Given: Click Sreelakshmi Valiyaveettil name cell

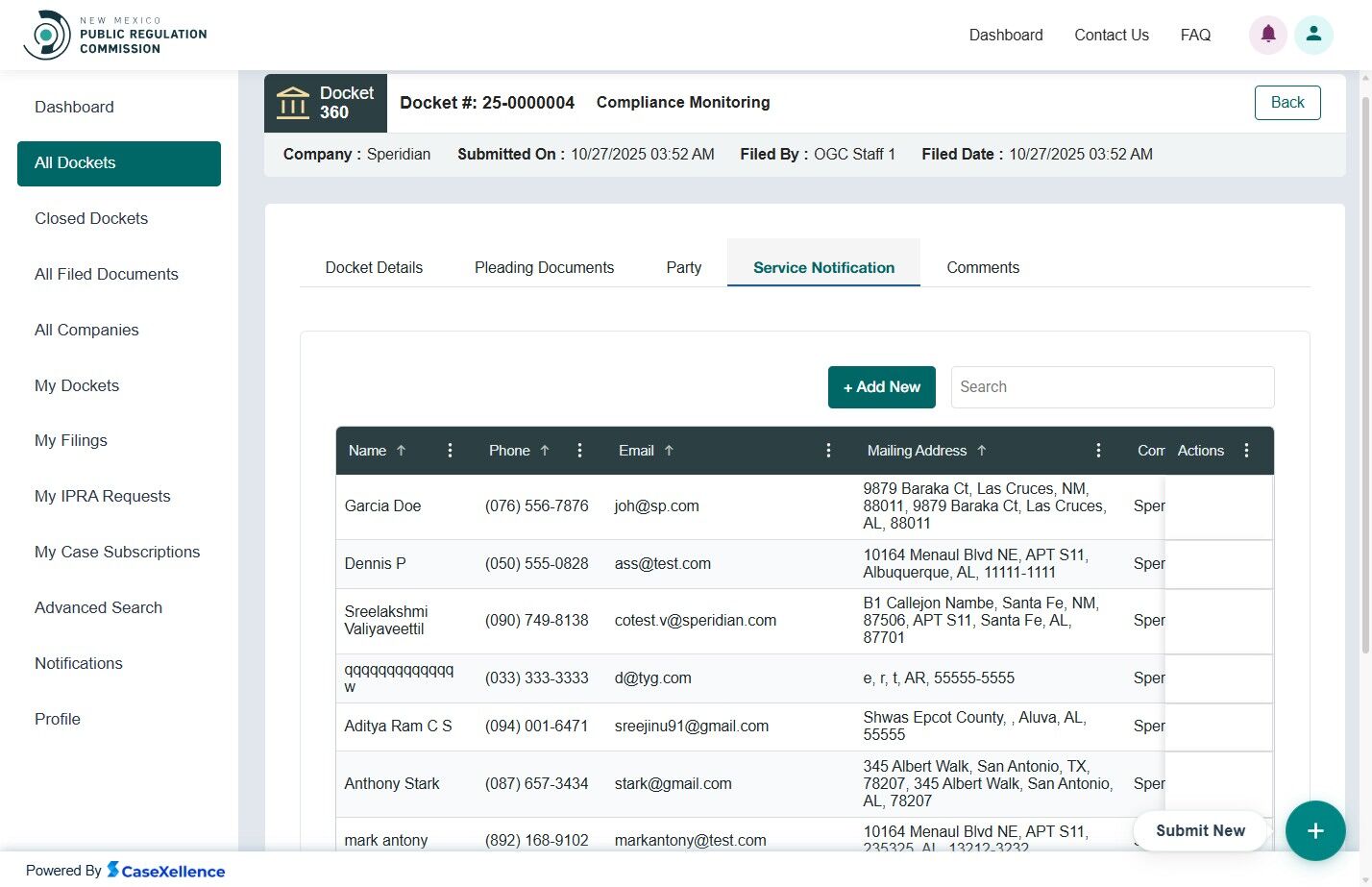Looking at the screenshot, I should [386, 621].
